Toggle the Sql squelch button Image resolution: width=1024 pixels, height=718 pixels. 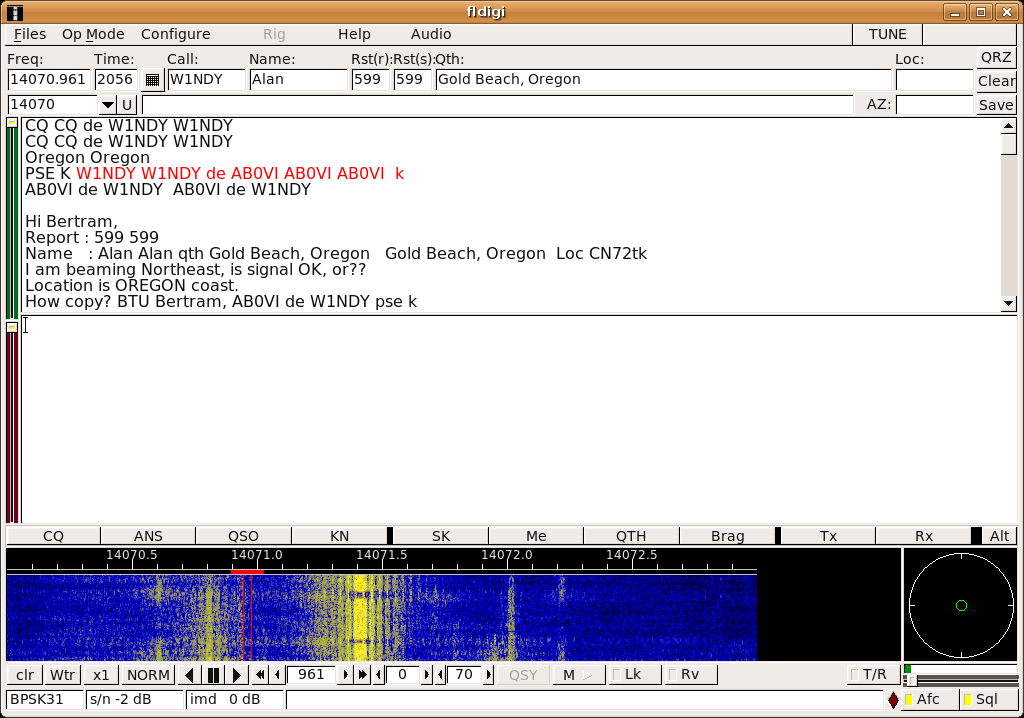(x=986, y=700)
